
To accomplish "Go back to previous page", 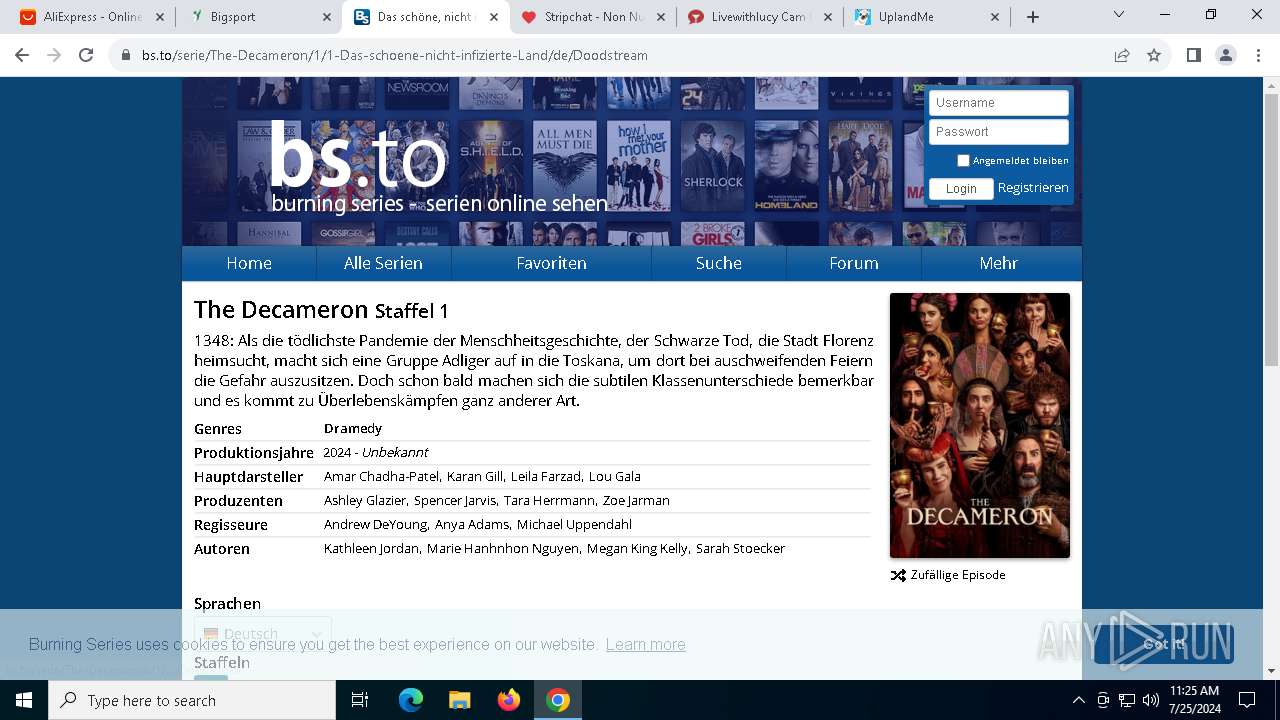I will click(22, 55).
